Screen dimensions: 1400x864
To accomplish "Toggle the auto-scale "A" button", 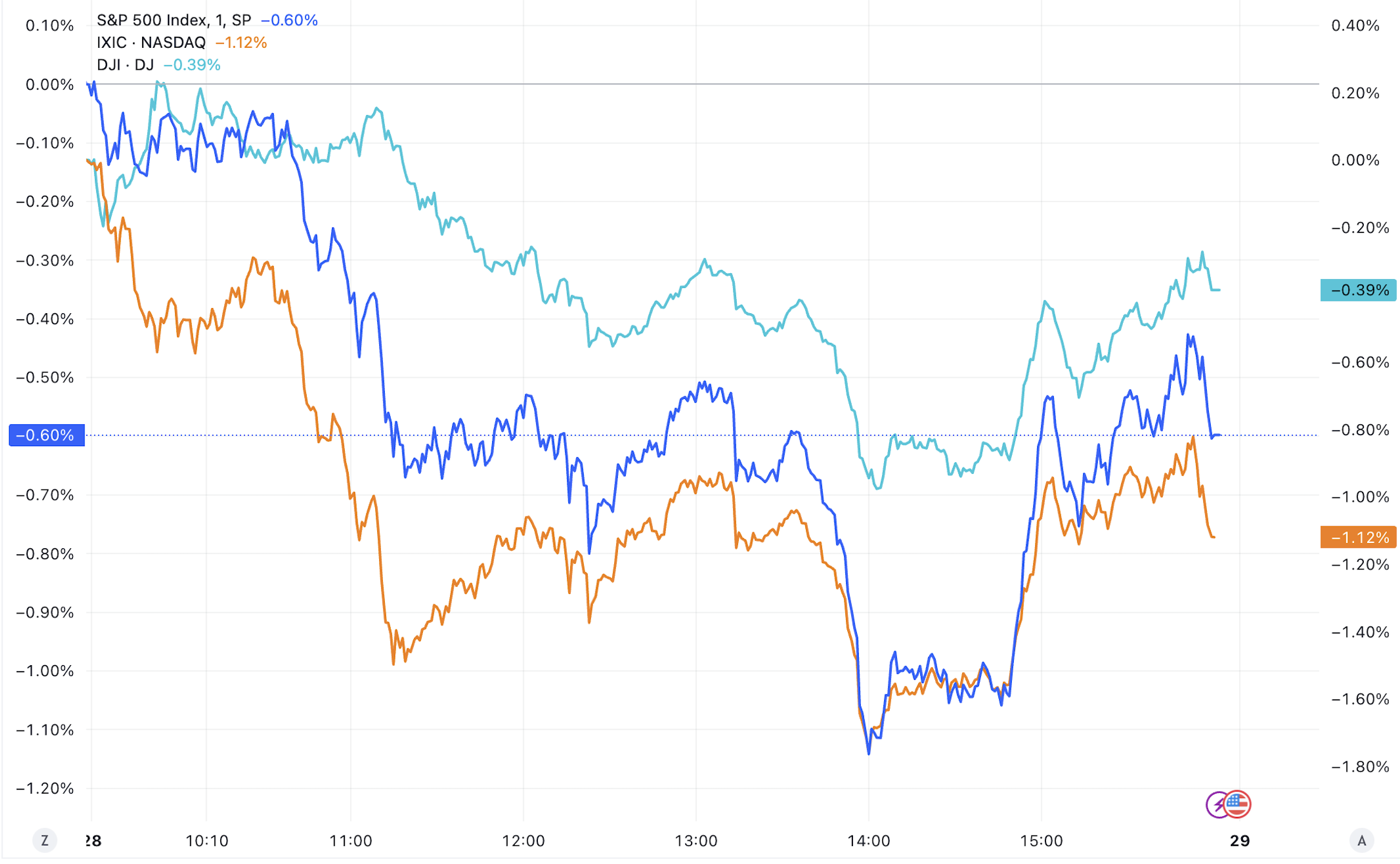I will pos(1362,840).
